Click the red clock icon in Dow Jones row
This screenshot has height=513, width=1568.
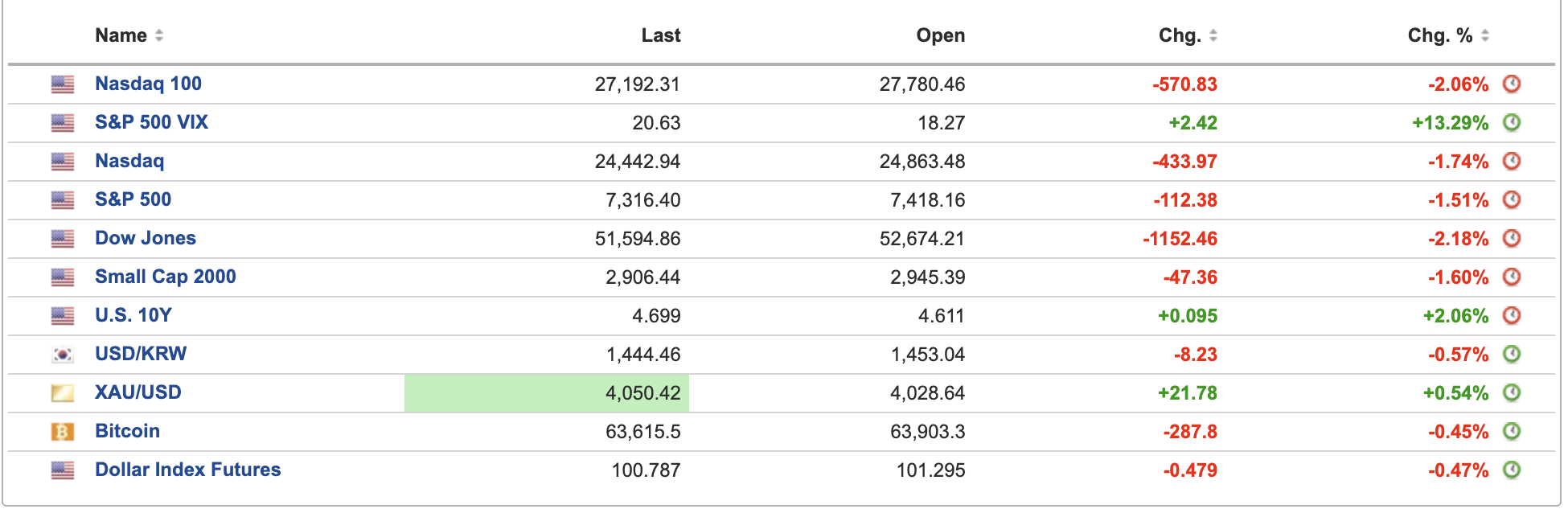[1512, 238]
